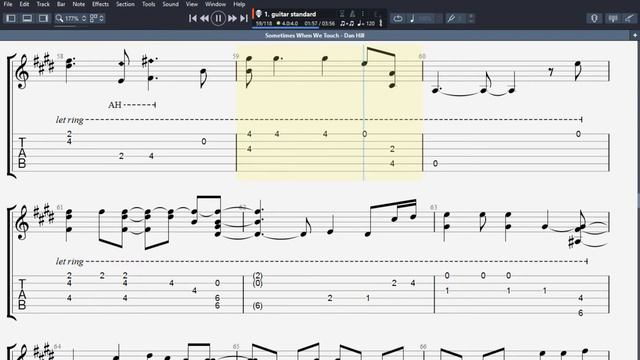Viewport: 640px width, 360px height.
Task: Enable loop playback
Action: (x=398, y=18)
